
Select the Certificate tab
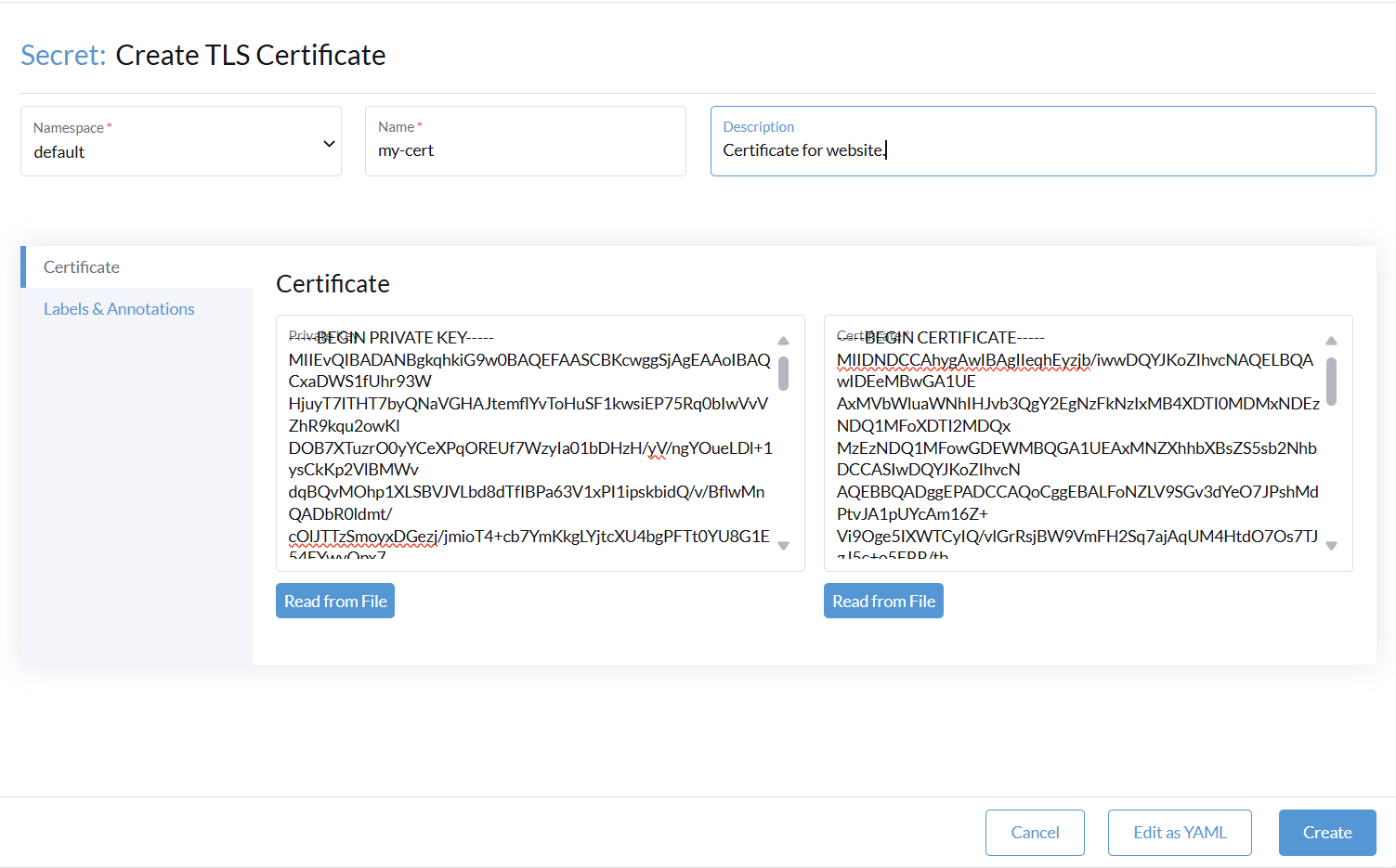coord(81,266)
